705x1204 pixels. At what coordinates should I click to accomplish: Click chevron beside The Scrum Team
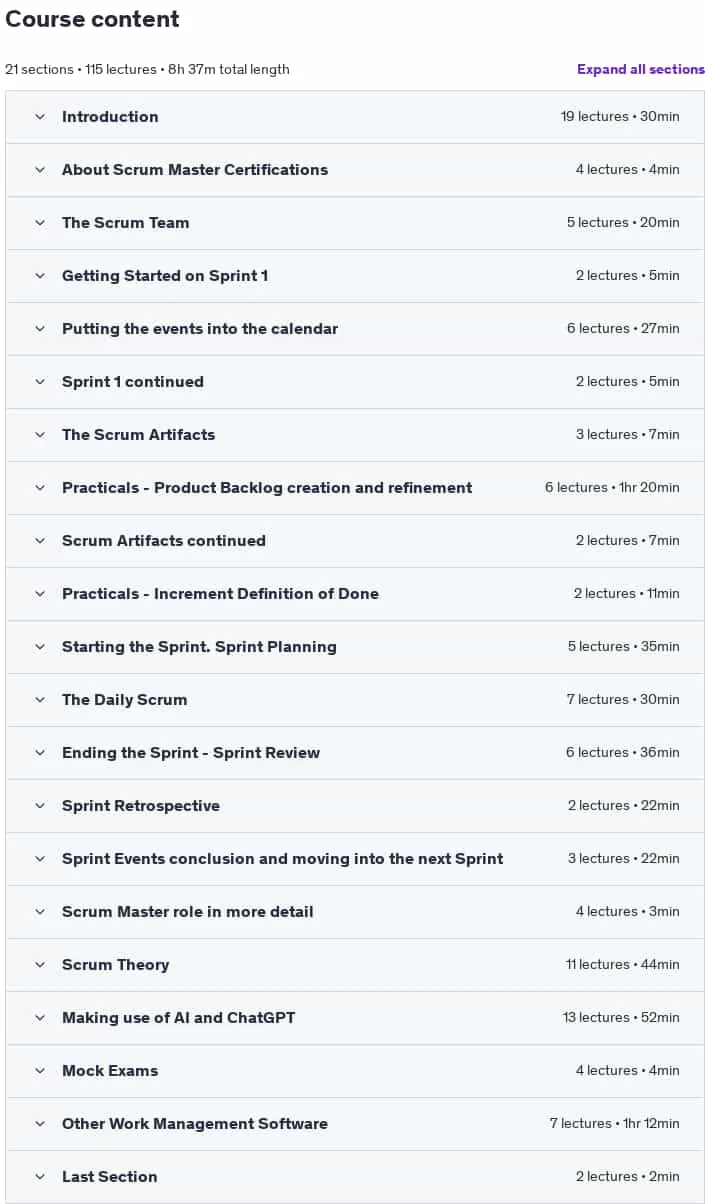pyautogui.click(x=40, y=222)
